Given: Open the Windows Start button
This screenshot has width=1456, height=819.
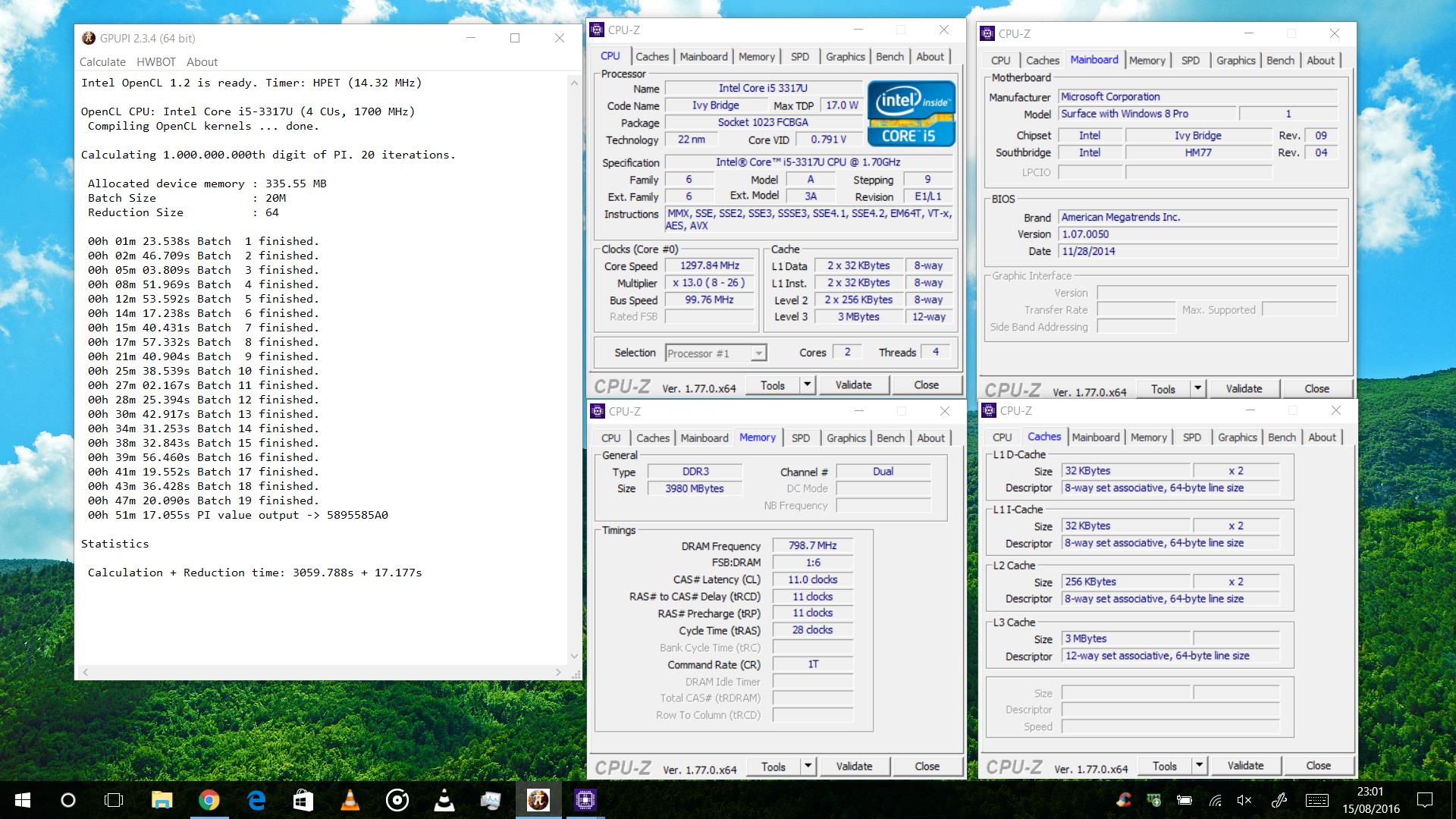Looking at the screenshot, I should tap(22, 800).
